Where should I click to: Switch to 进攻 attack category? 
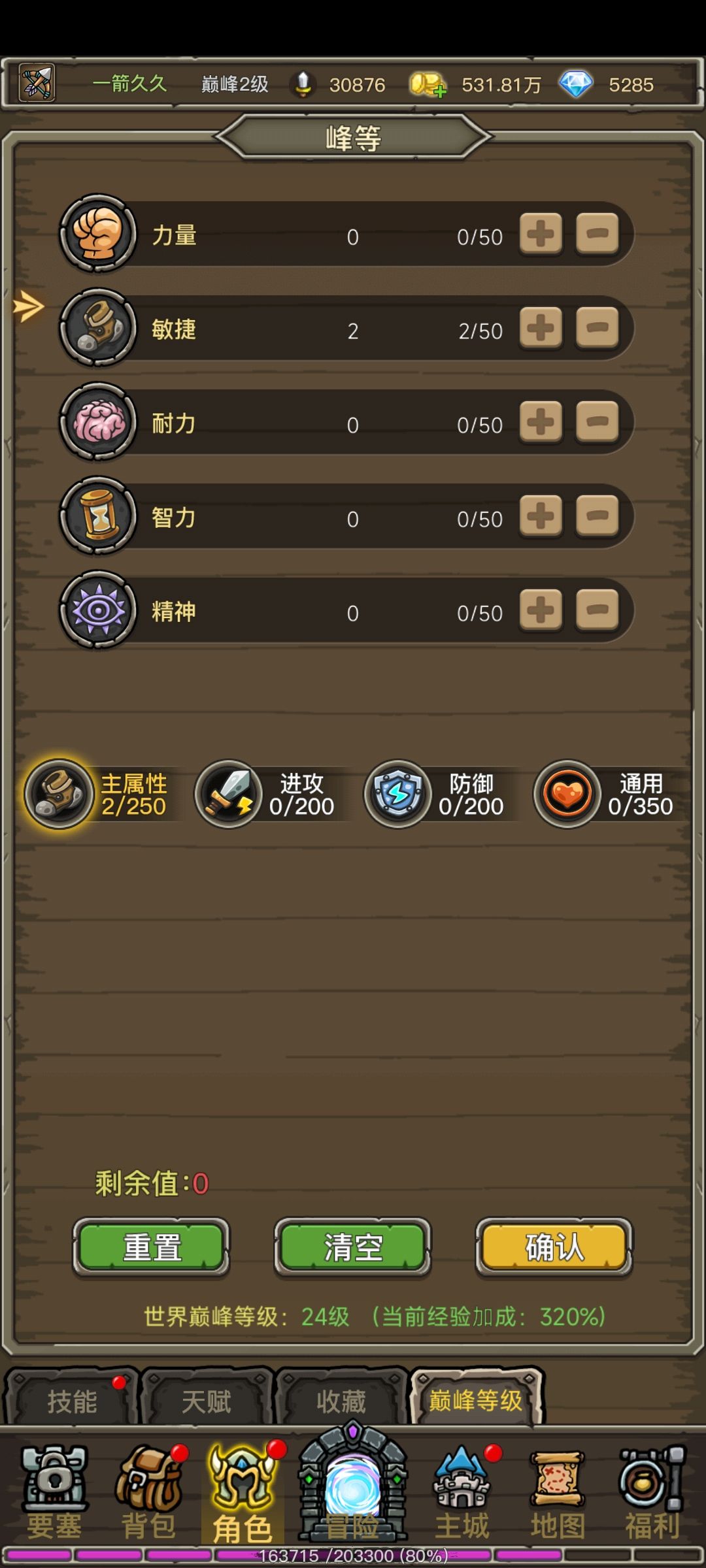(x=267, y=794)
